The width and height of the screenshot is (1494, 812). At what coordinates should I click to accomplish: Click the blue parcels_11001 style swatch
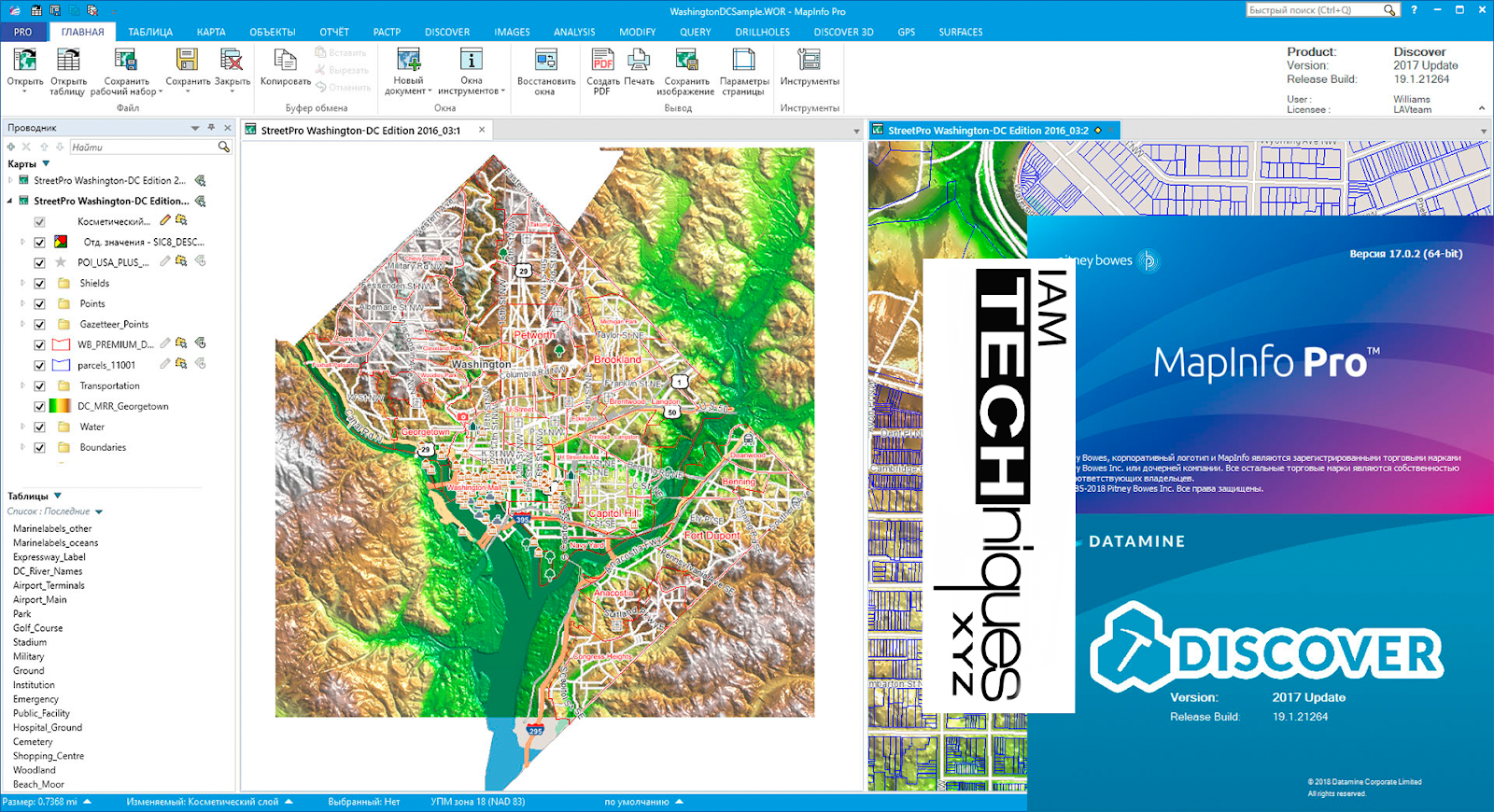tap(61, 365)
